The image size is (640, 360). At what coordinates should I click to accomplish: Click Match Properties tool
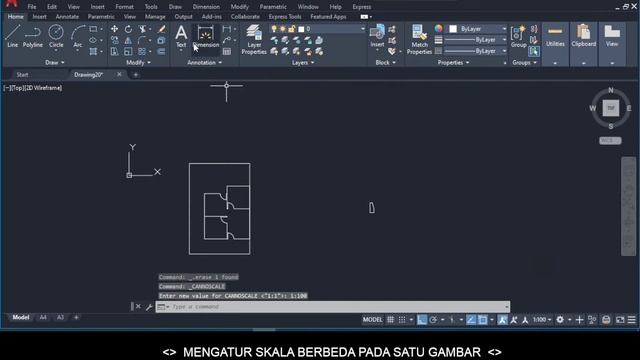click(x=419, y=39)
